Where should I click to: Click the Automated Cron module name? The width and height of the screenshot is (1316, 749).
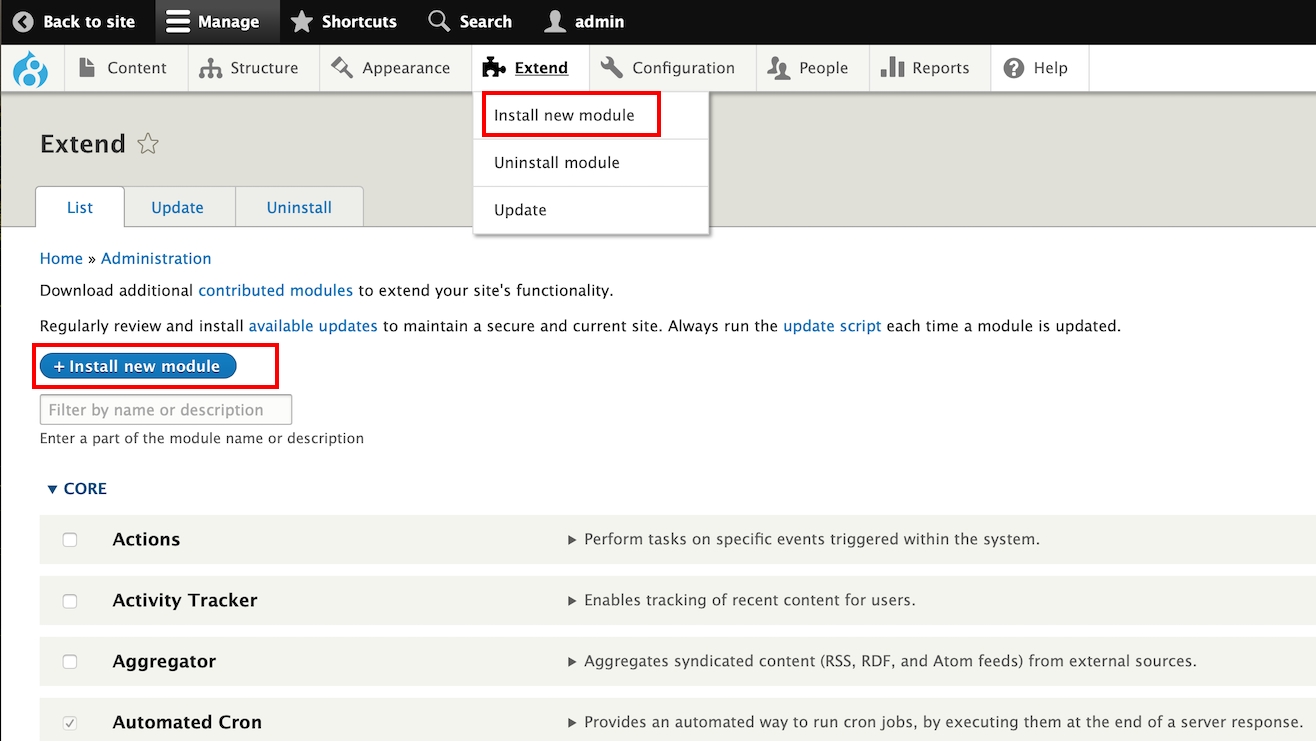point(187,722)
